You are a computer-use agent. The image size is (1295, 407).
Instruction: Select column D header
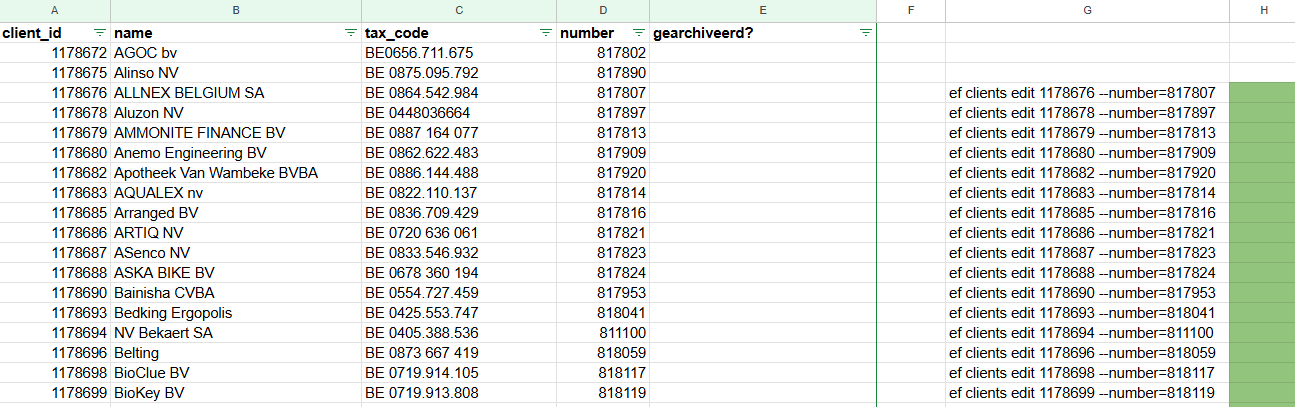603,10
